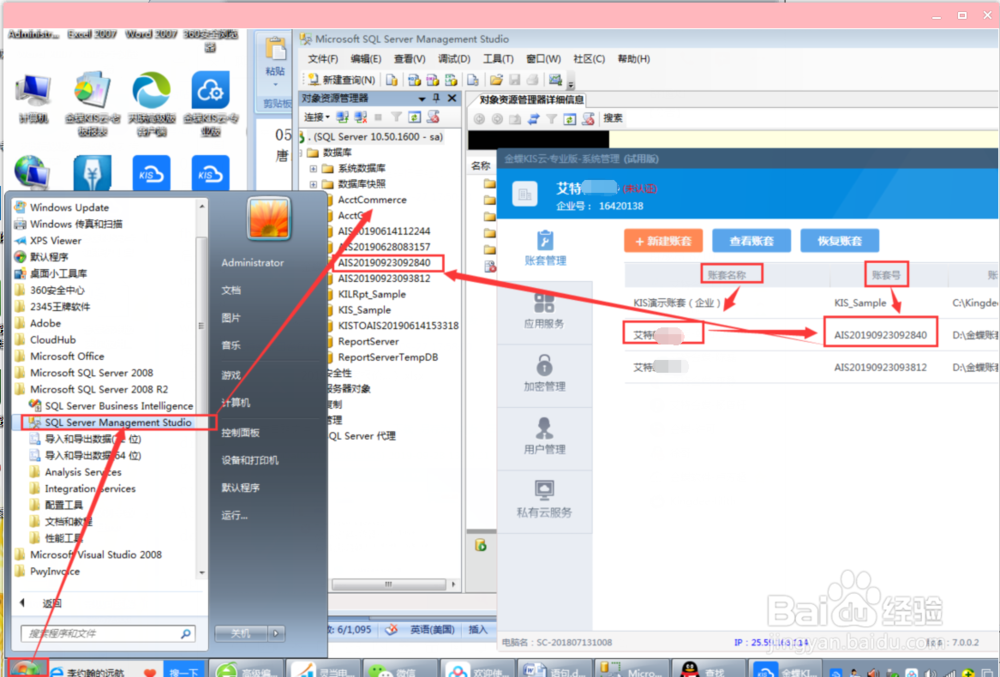Open Community menu in SSMS
This screenshot has height=677, width=1000.
589,59
